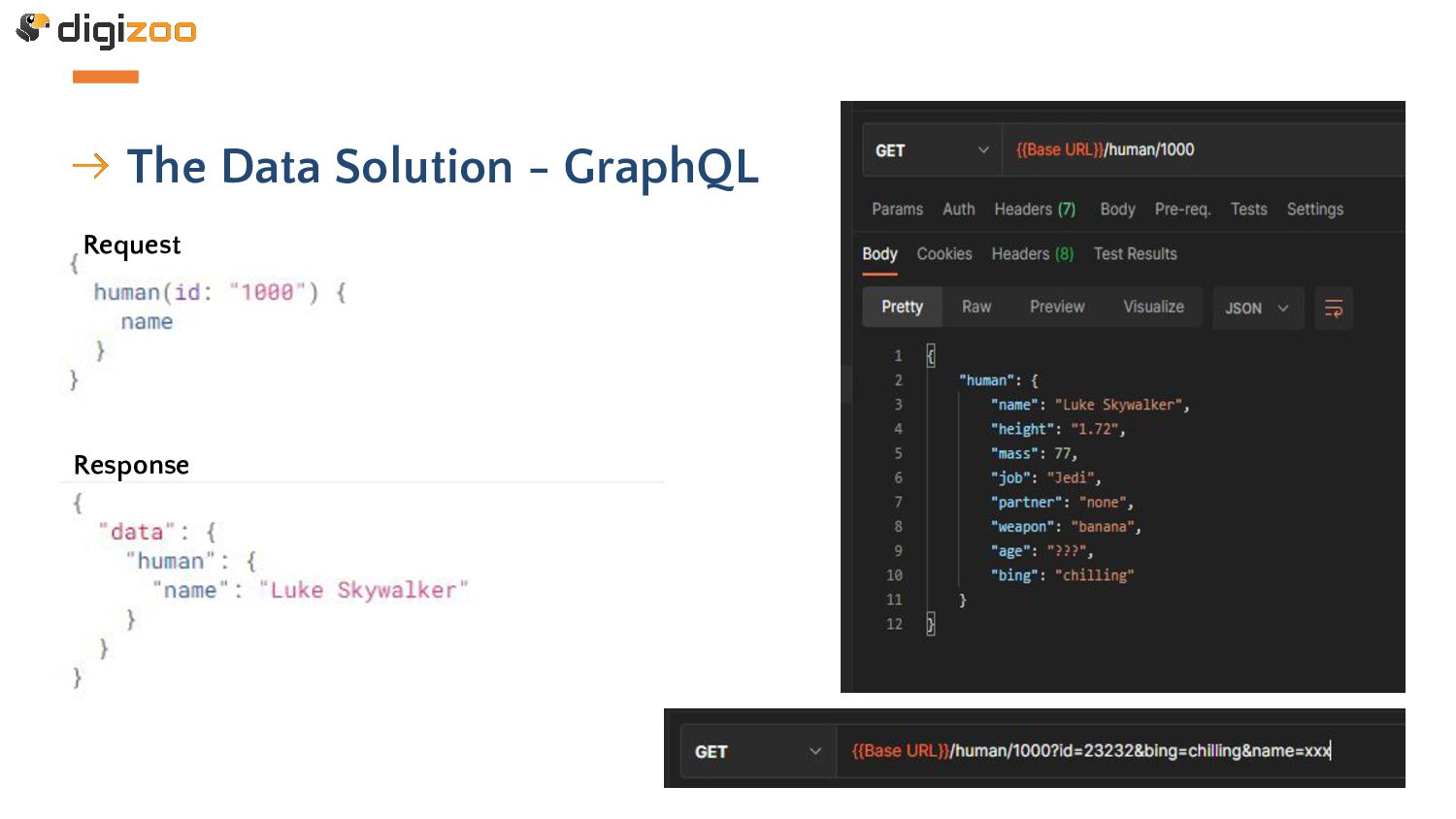Screen dimensions: 1456x819
Task: Select the Visualize view button
Action: (1153, 307)
